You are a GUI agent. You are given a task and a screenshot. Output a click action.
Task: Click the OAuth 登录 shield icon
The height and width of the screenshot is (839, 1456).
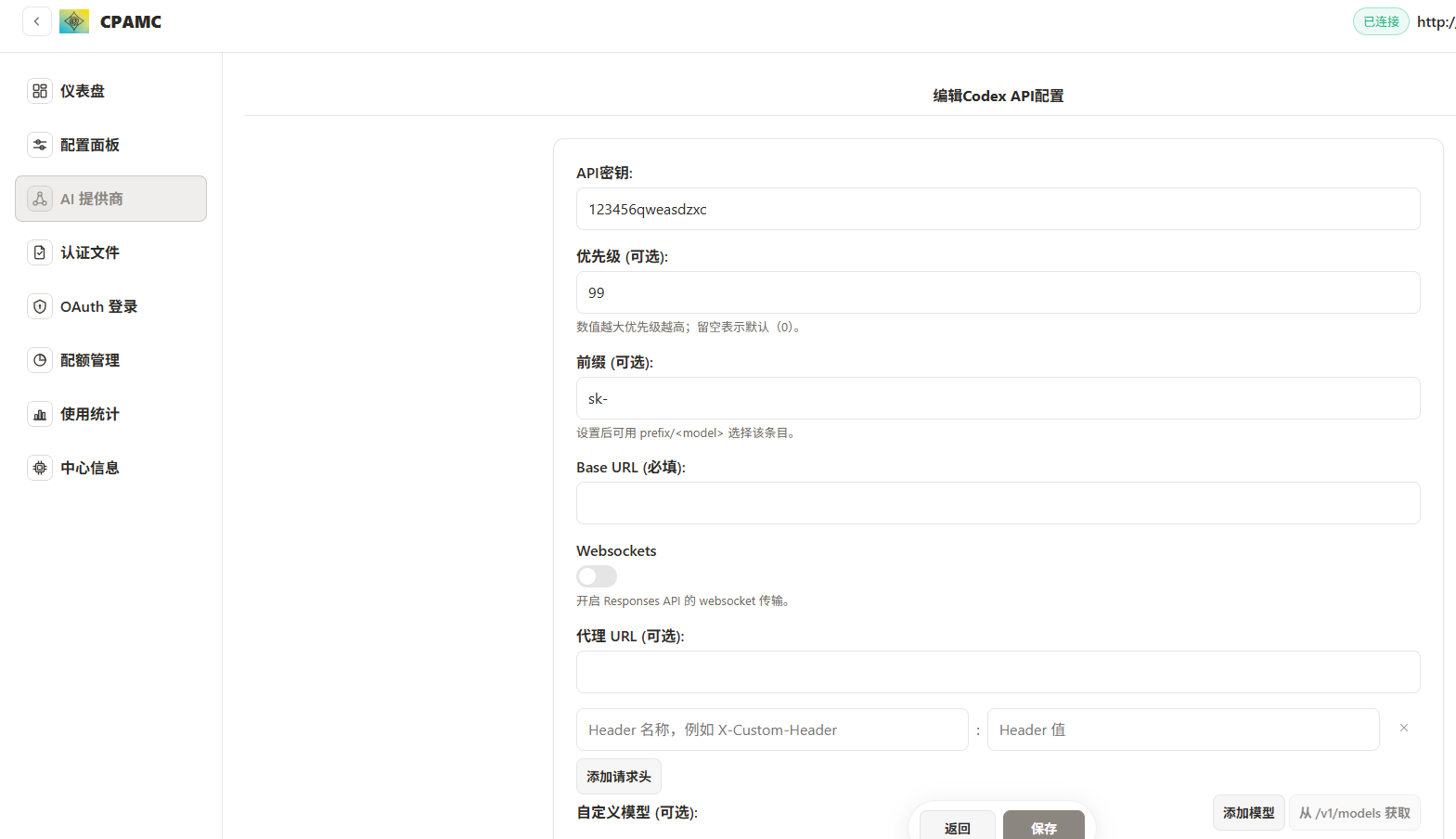40,306
